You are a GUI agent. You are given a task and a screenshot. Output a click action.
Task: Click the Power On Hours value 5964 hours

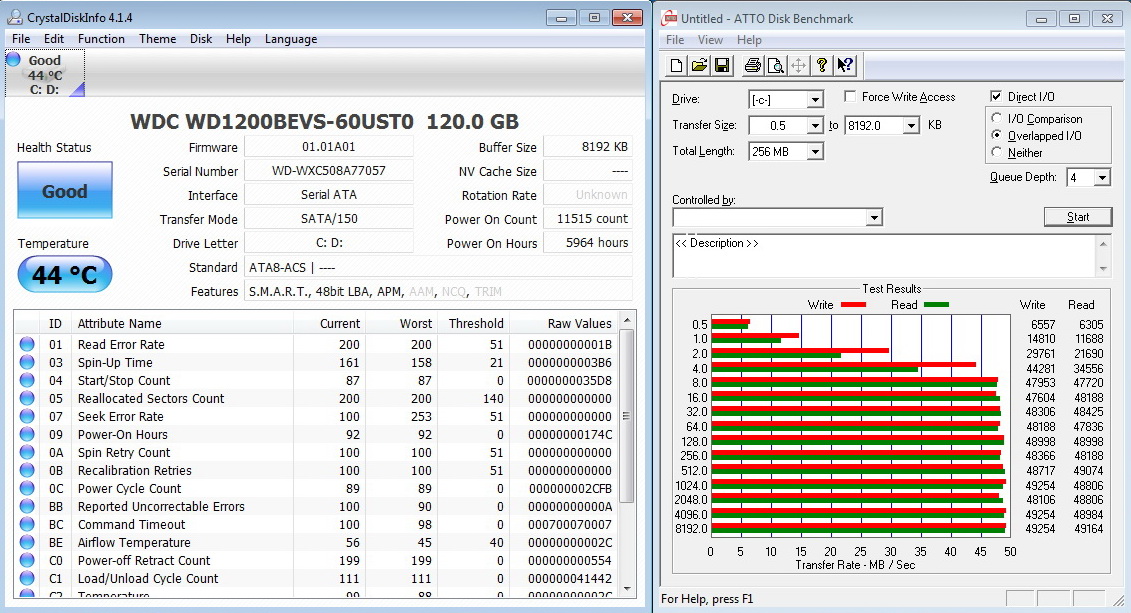tap(588, 243)
